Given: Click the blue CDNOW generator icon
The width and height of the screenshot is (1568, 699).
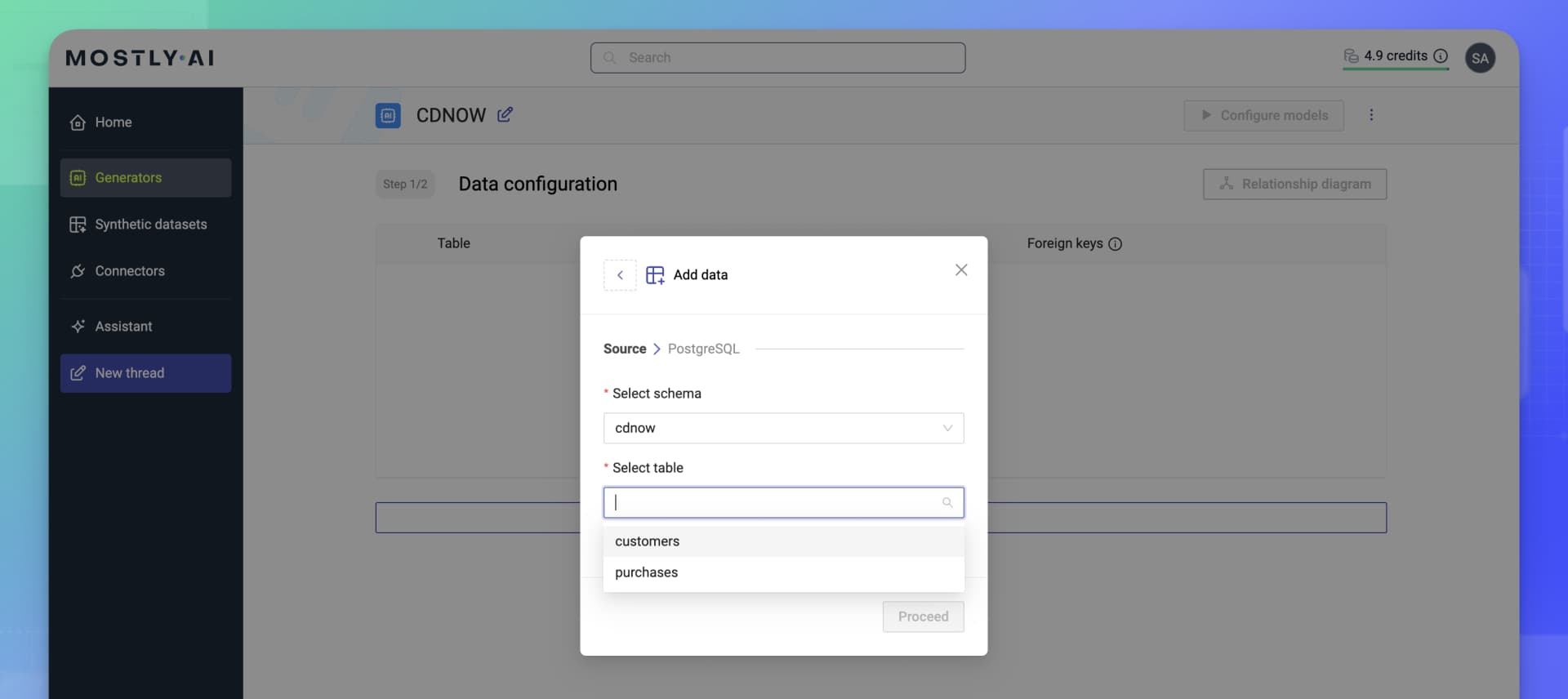Looking at the screenshot, I should (x=388, y=116).
